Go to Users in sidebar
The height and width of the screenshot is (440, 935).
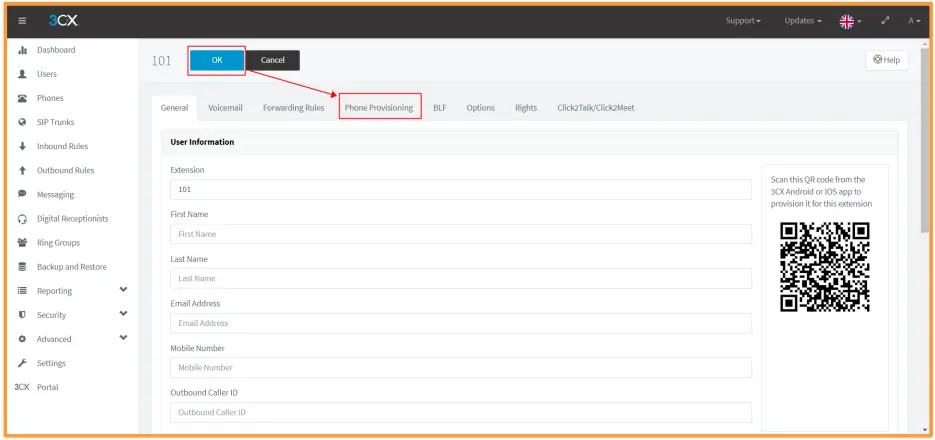47,74
